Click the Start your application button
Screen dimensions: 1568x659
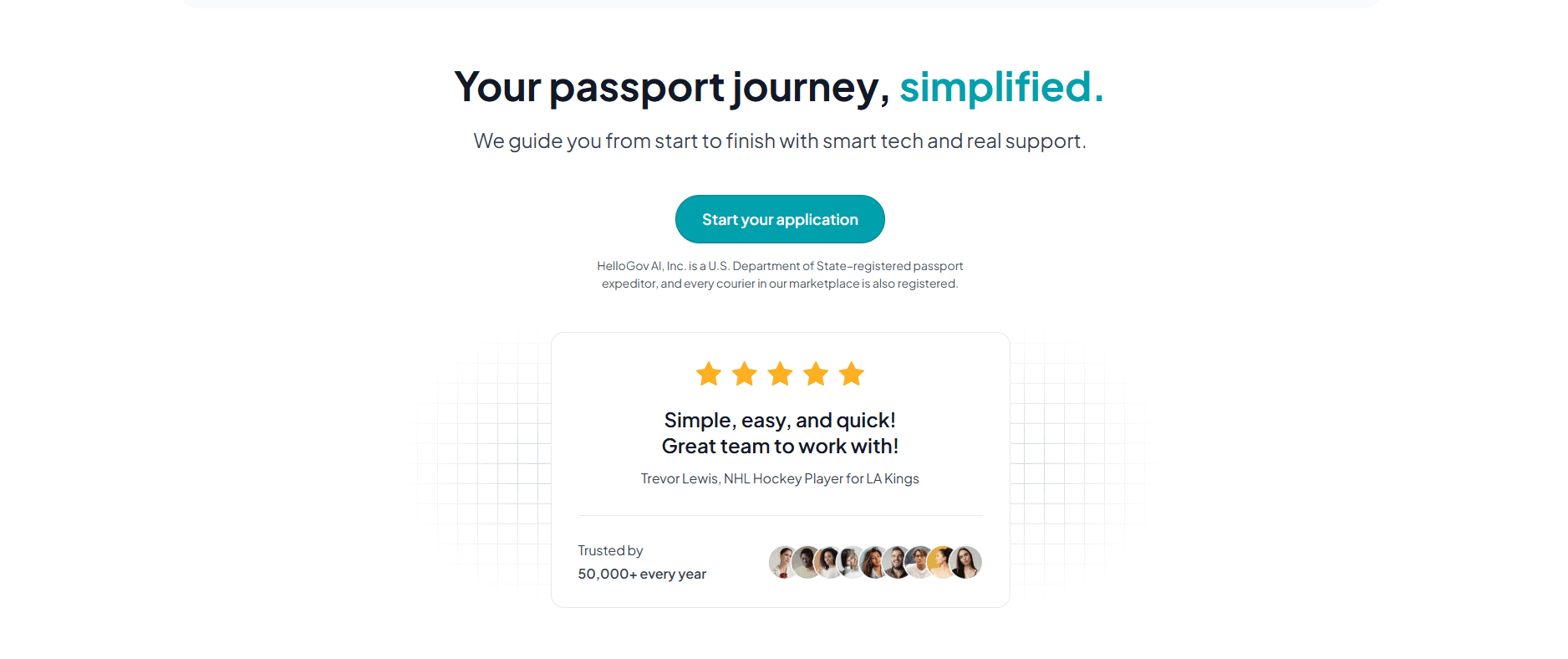(780, 219)
